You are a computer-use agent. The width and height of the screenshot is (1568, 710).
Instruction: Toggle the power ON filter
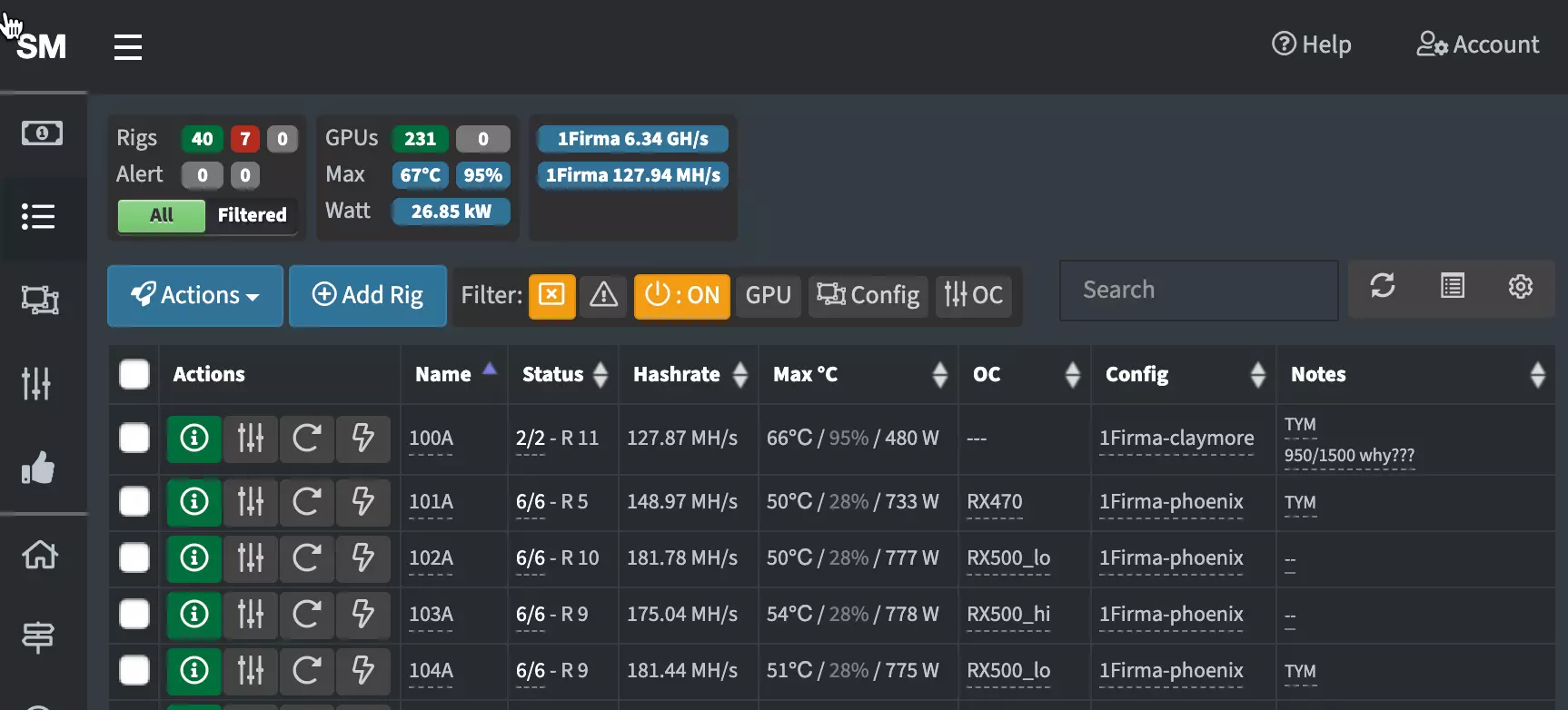pyautogui.click(x=682, y=295)
